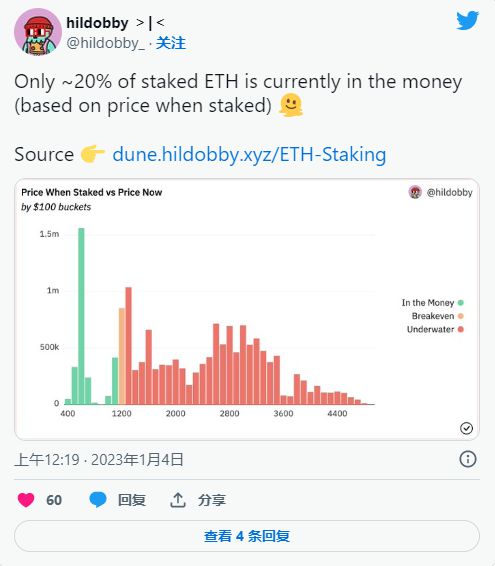Click the tallest green bar in chart
This screenshot has height=566, width=495.
81,316
